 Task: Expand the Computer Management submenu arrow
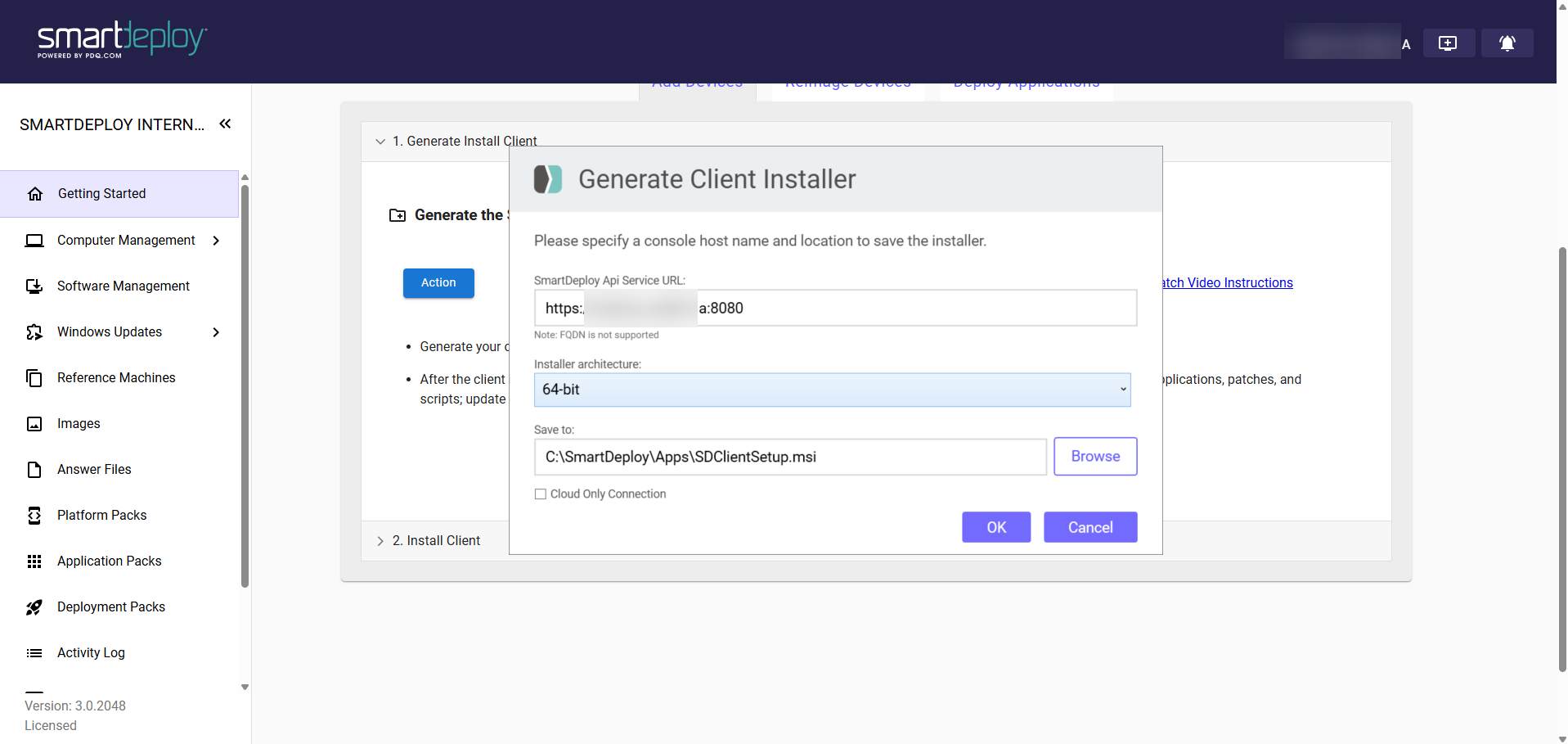216,241
